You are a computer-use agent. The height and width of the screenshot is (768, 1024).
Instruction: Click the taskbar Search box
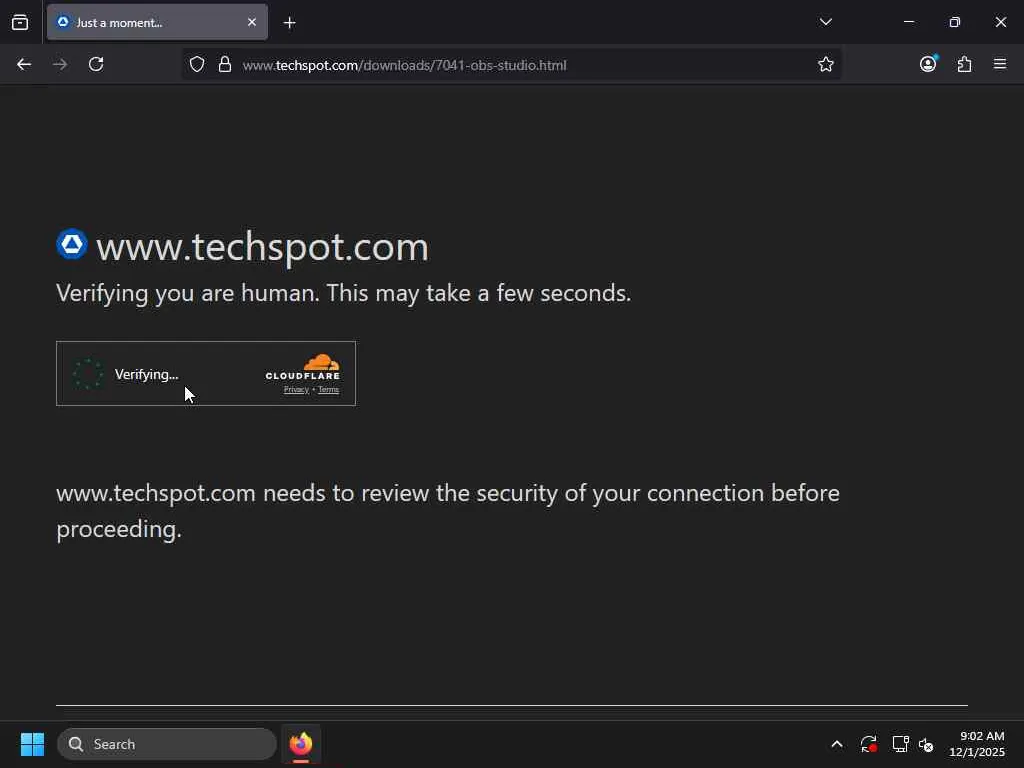click(x=167, y=744)
